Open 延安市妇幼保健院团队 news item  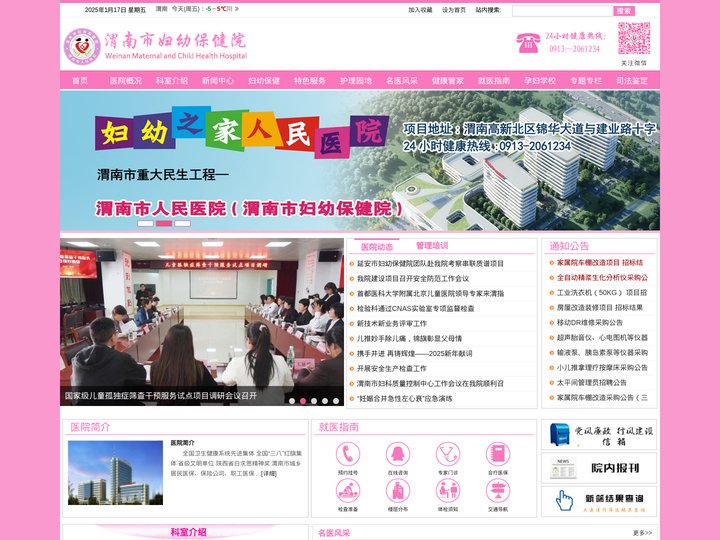click(430, 264)
